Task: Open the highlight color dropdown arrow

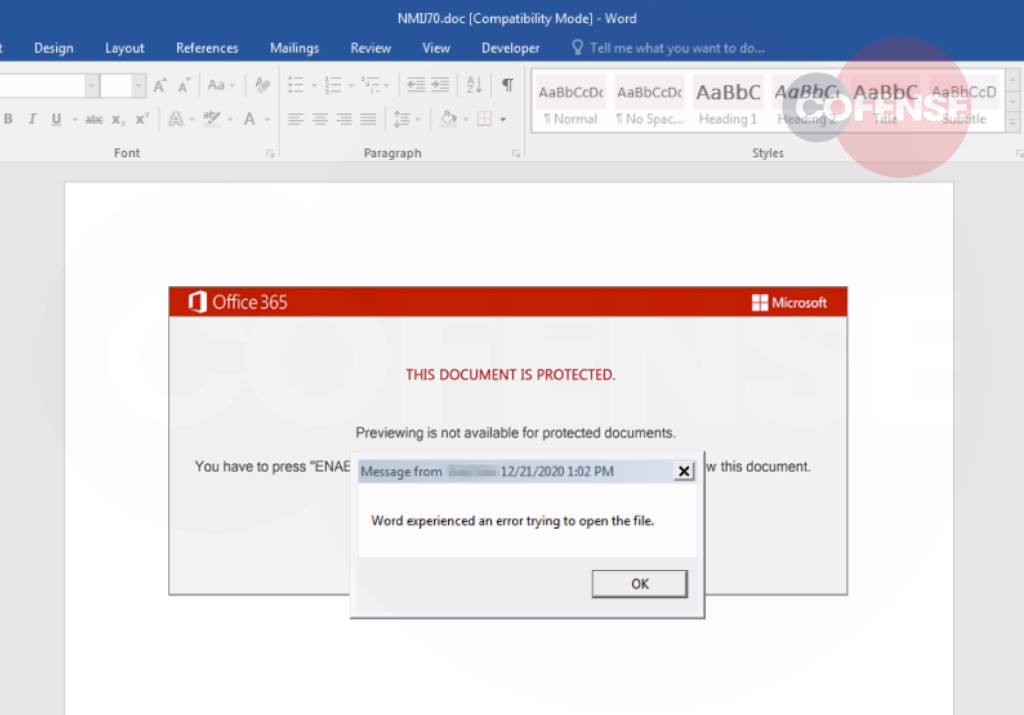Action: (230, 119)
